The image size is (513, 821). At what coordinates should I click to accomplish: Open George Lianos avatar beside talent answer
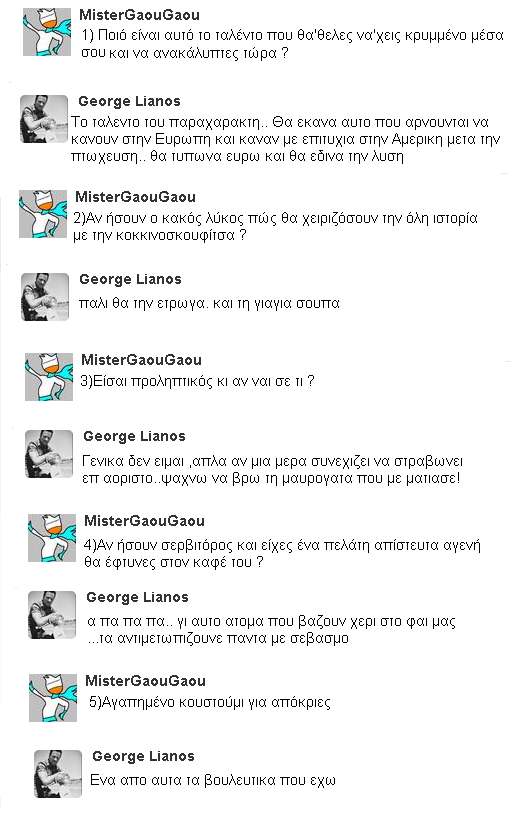point(44,119)
